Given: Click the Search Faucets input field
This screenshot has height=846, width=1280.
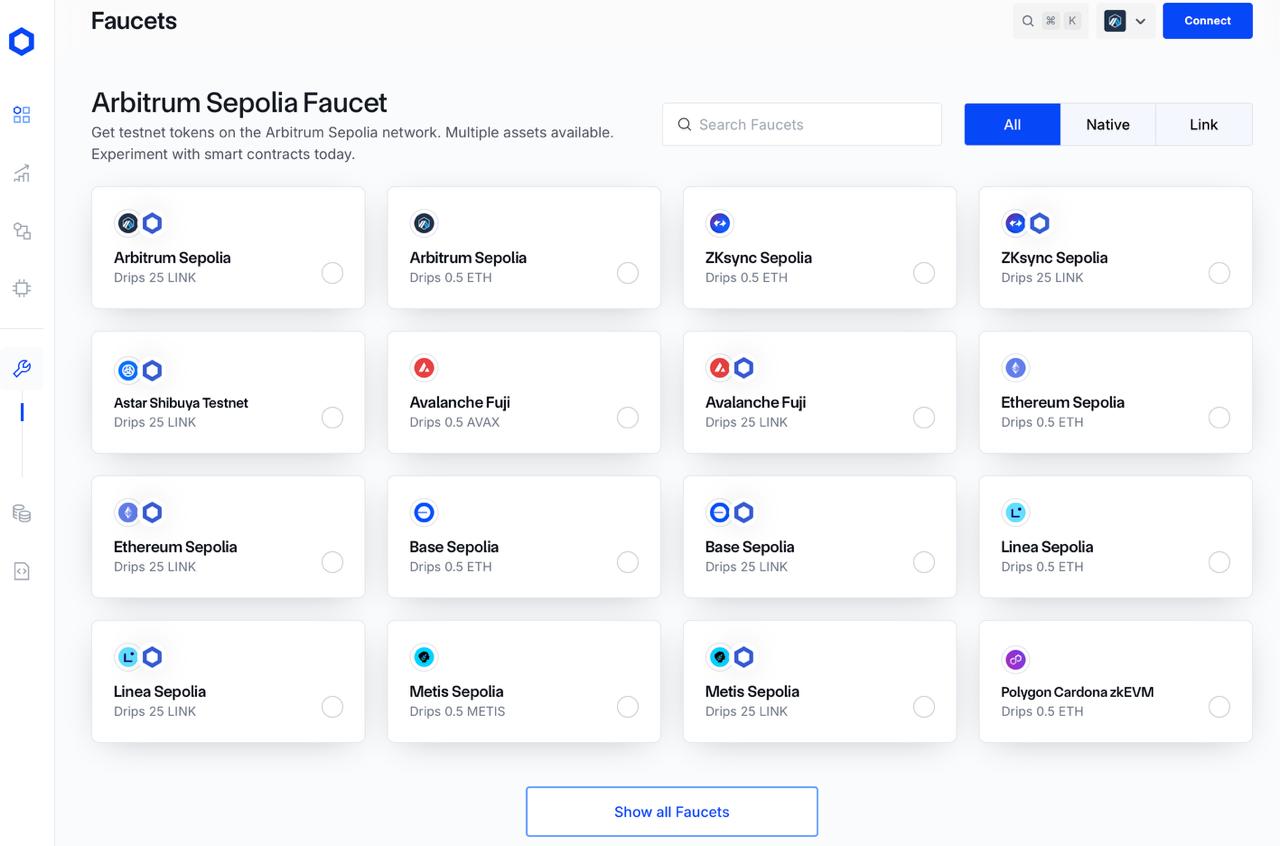Looking at the screenshot, I should tap(802, 124).
